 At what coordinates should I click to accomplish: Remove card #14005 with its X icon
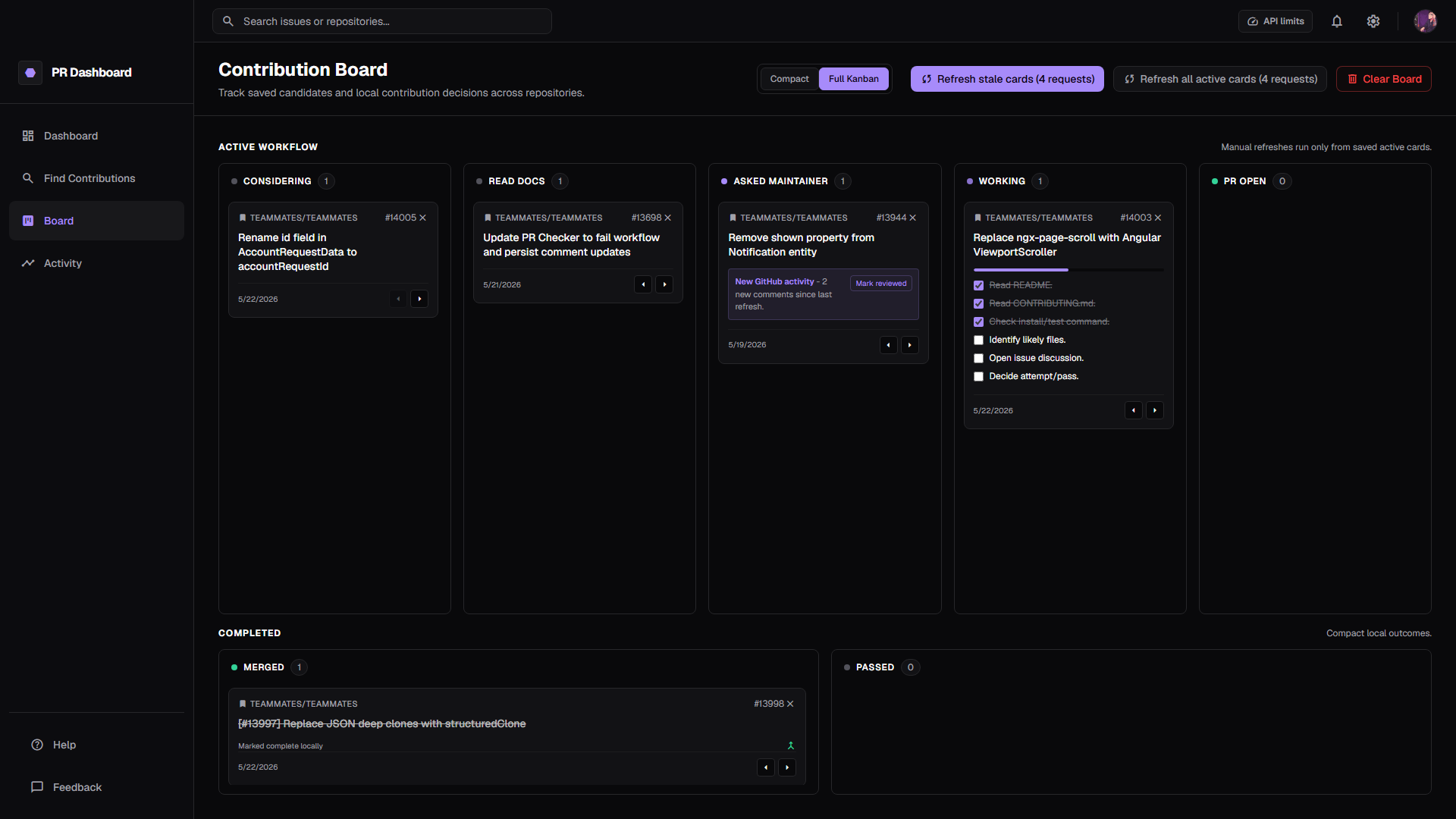(423, 218)
